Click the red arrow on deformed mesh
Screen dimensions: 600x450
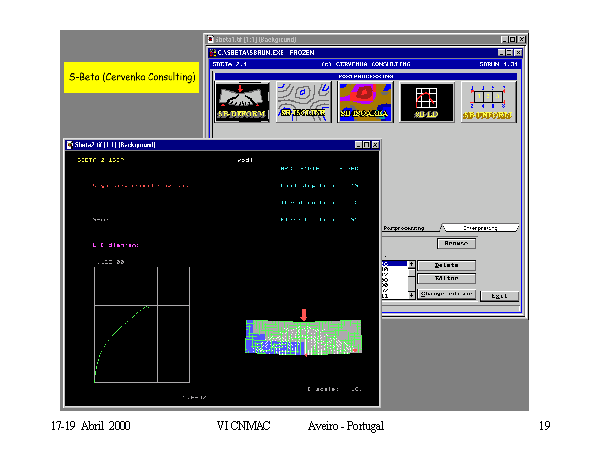point(304,314)
